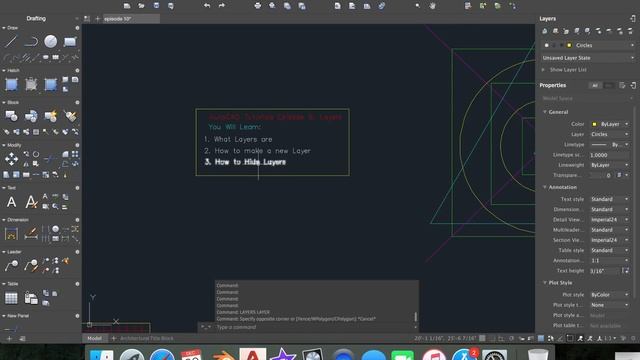Collapse the General properties section

545,112
